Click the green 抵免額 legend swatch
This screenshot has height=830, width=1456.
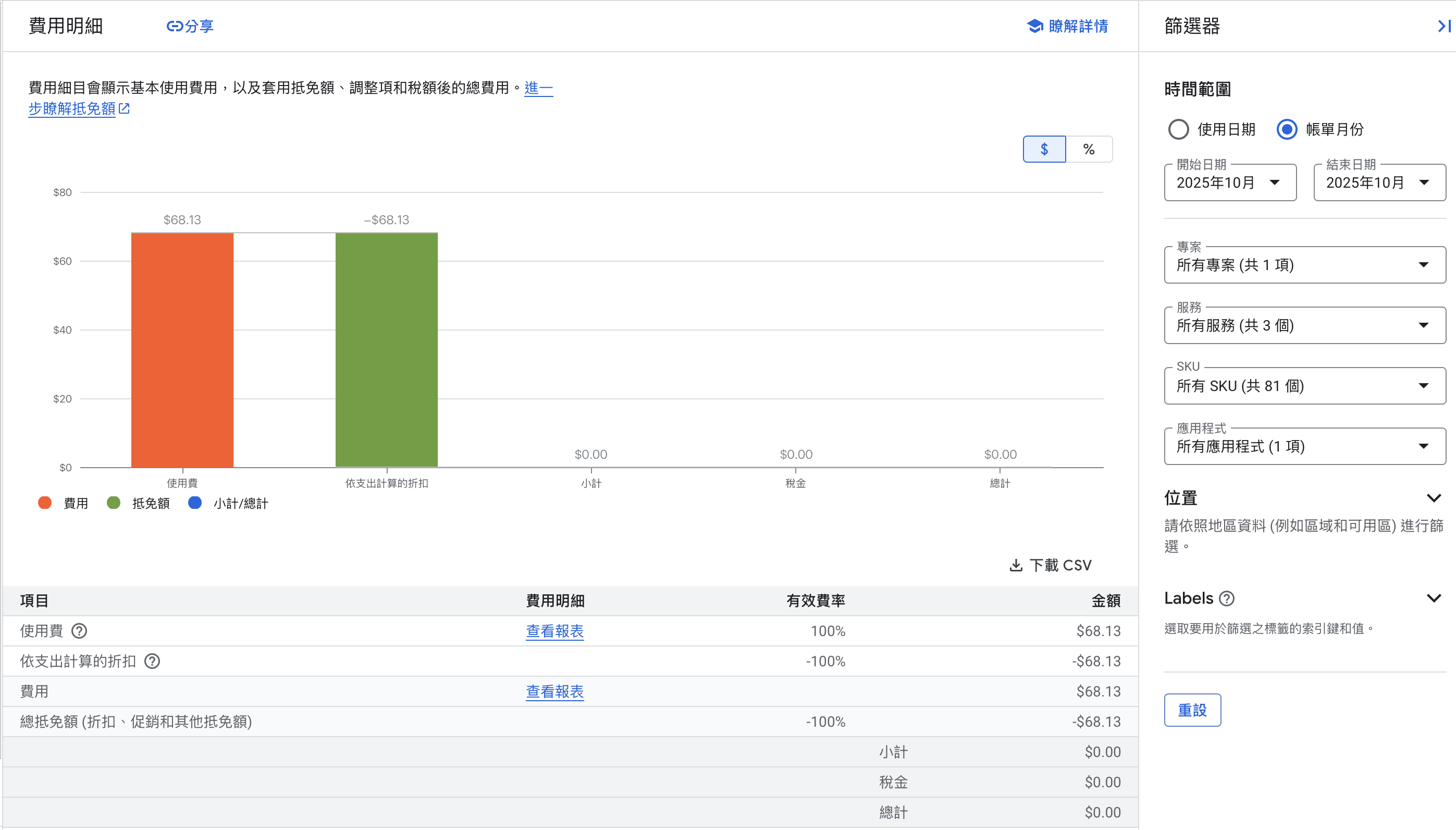(114, 503)
